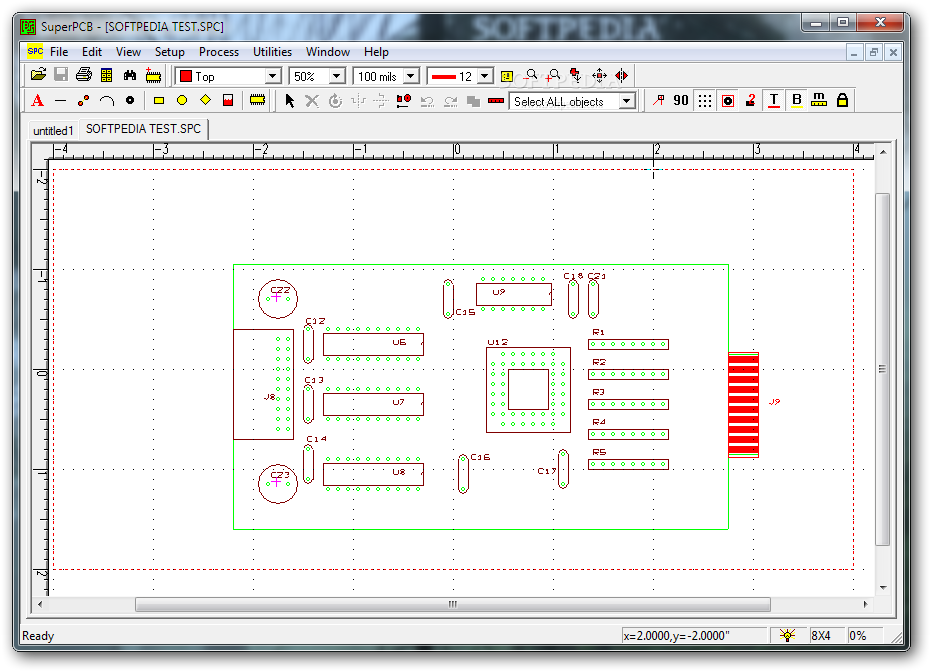This screenshot has height=672, width=931.
Task: Add component with yellow chip plus icon
Action: tap(153, 75)
